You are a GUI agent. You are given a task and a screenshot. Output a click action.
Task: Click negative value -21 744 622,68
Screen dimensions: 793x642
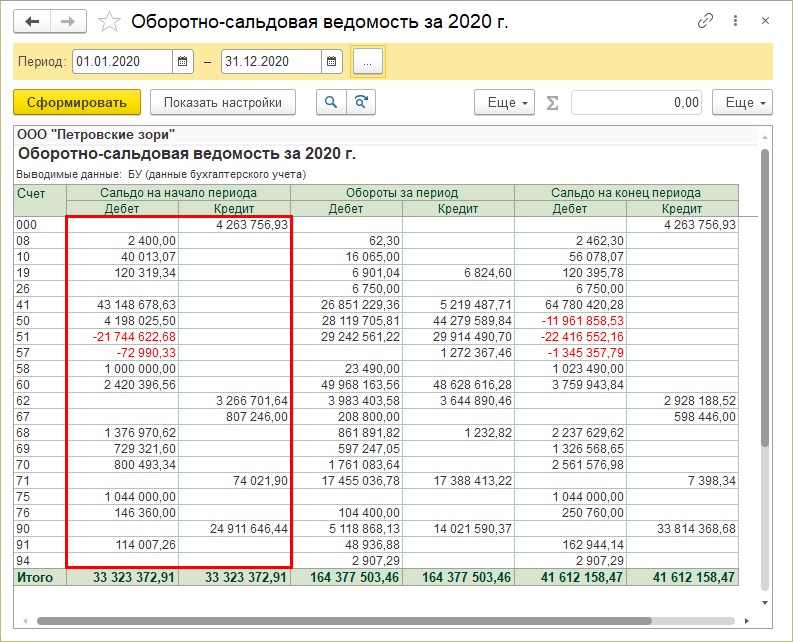pyautogui.click(x=134, y=337)
